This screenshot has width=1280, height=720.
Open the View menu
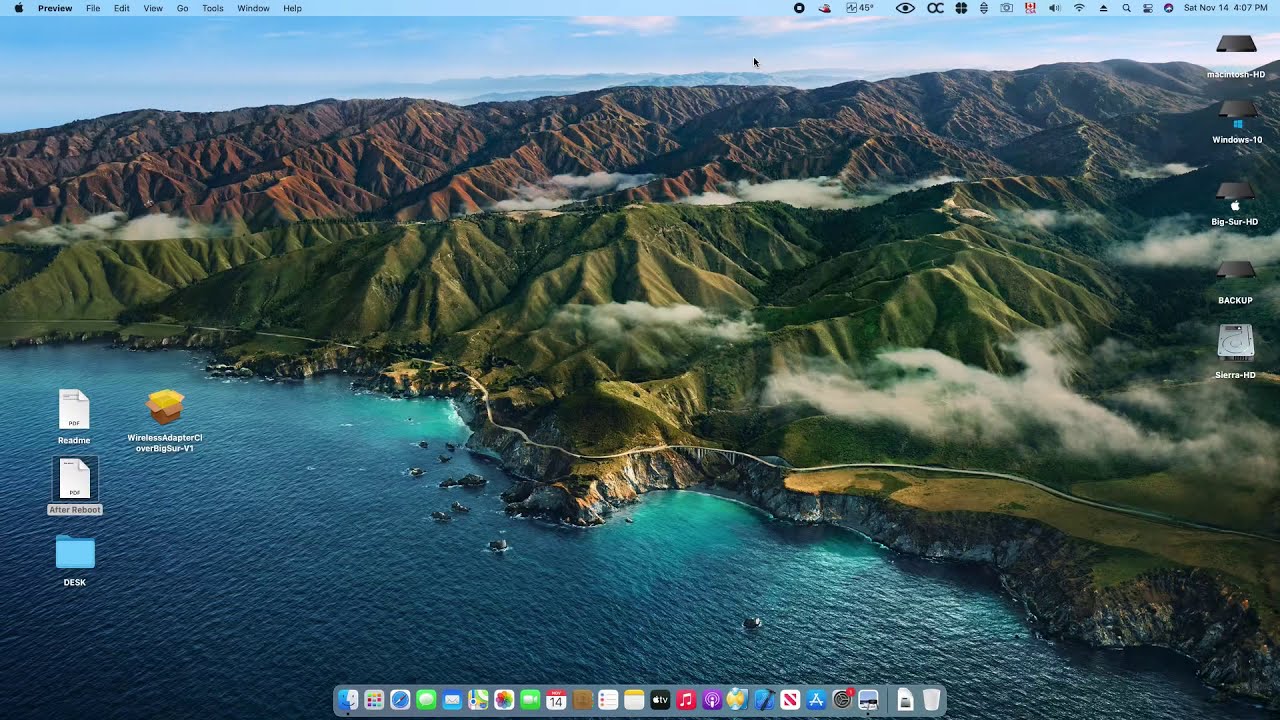coord(153,8)
